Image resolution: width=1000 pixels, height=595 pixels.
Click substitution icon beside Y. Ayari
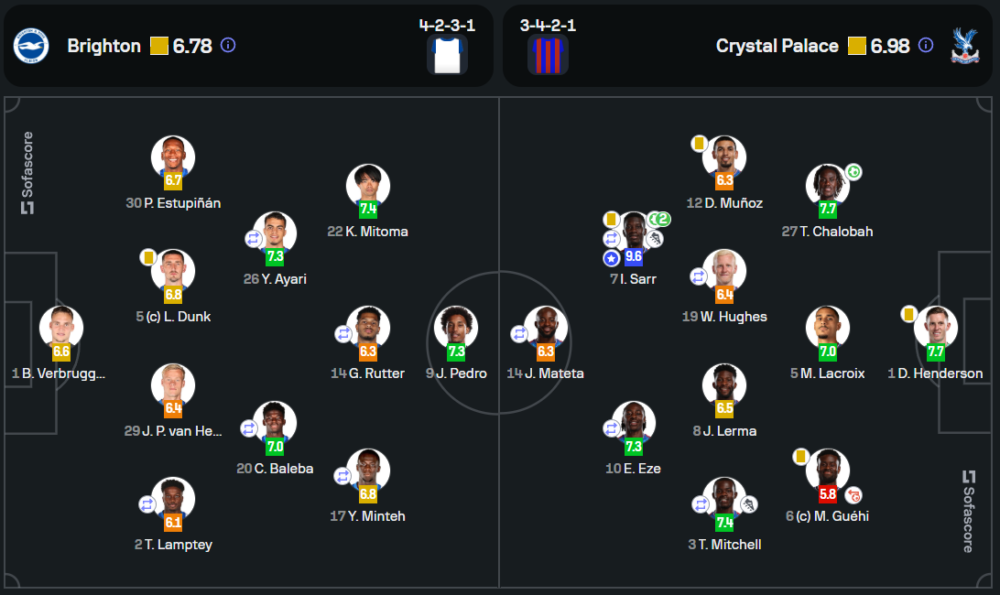254,238
